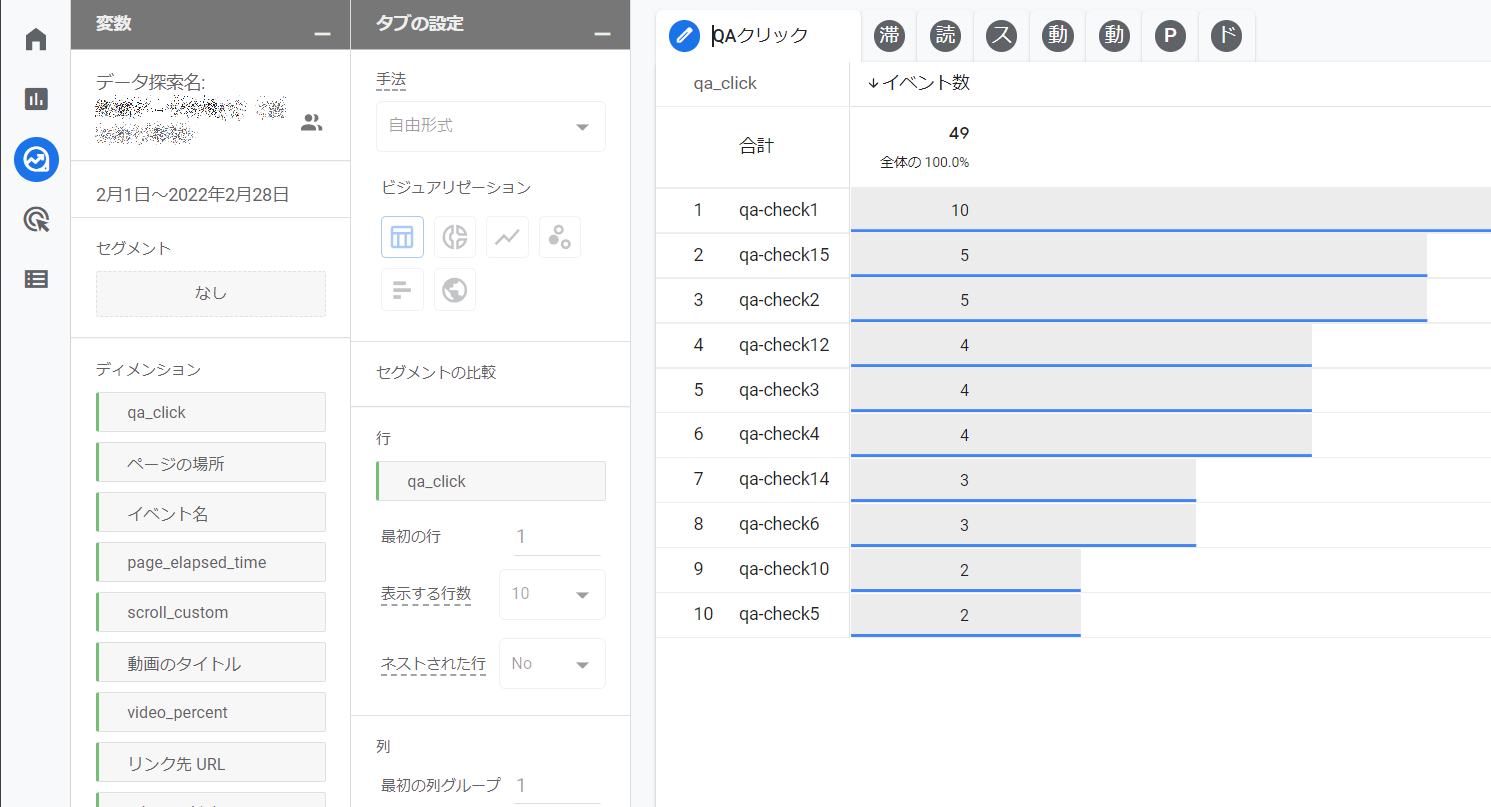
Task: Open 表示する行数 dropdown
Action: click(552, 594)
